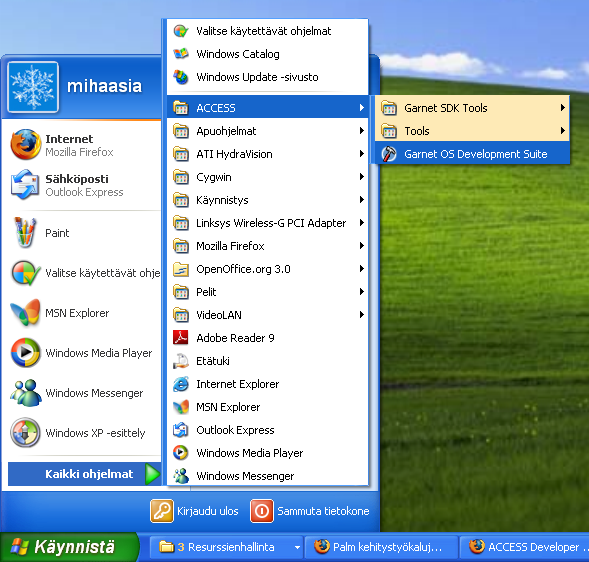The width and height of the screenshot is (589, 562).
Task: Expand the Pelit submenu arrow
Action: tap(362, 292)
